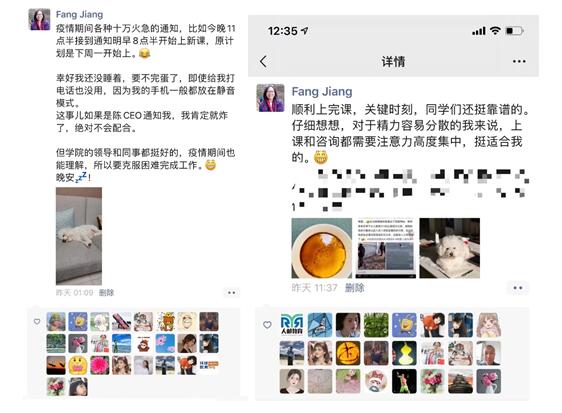Tap the battery indicator in the status bar

(x=515, y=31)
